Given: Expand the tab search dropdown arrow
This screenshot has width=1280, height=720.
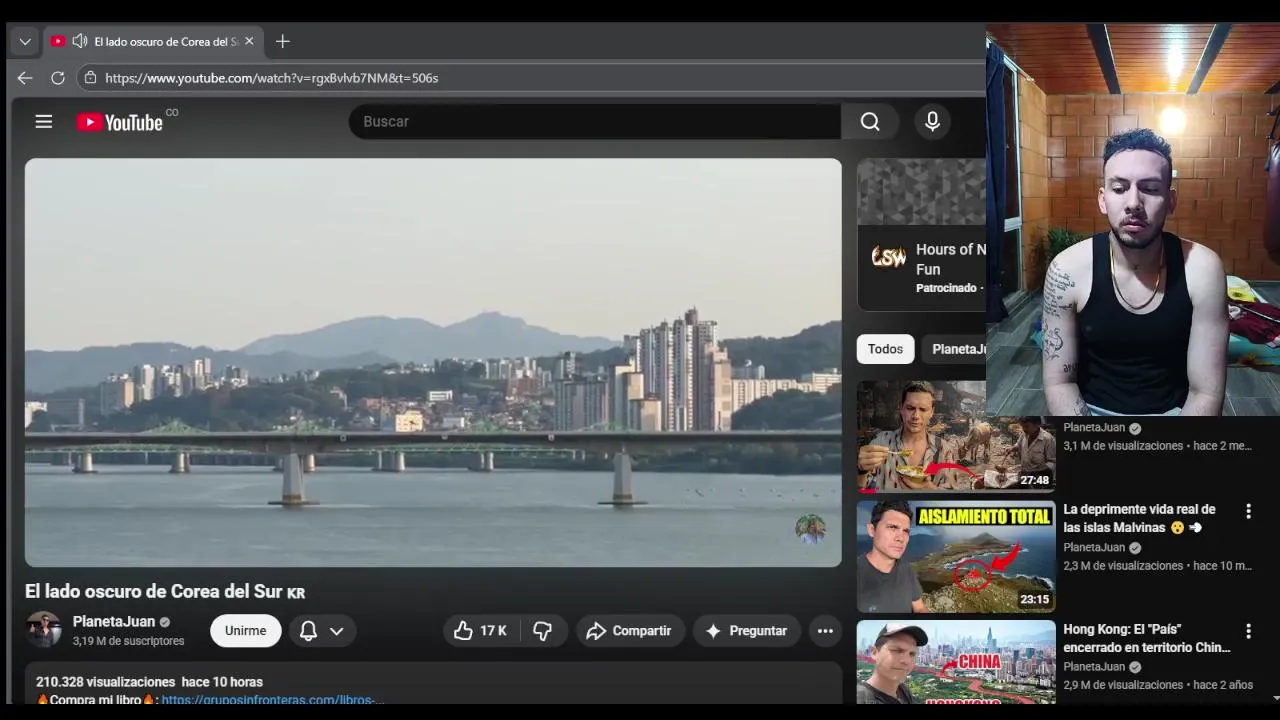Looking at the screenshot, I should 25,41.
